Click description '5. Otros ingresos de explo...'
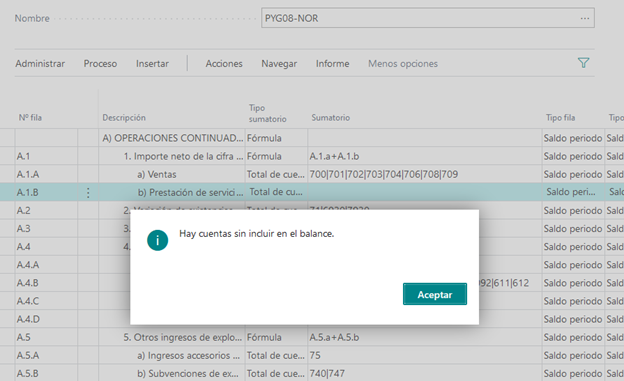The image size is (624, 381). click(182, 338)
